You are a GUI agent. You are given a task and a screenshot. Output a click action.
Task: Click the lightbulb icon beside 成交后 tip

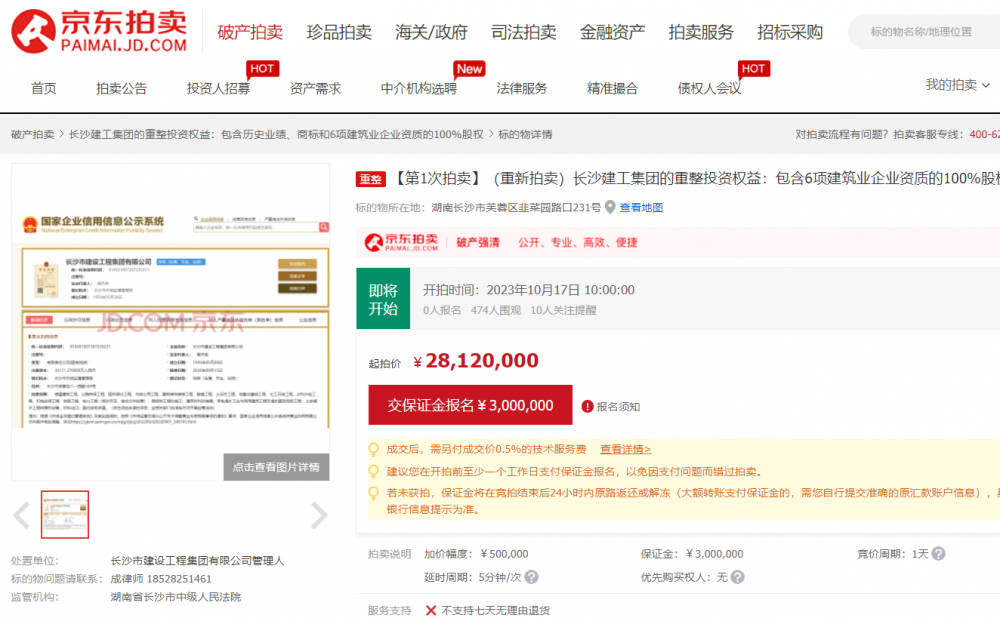[374, 449]
